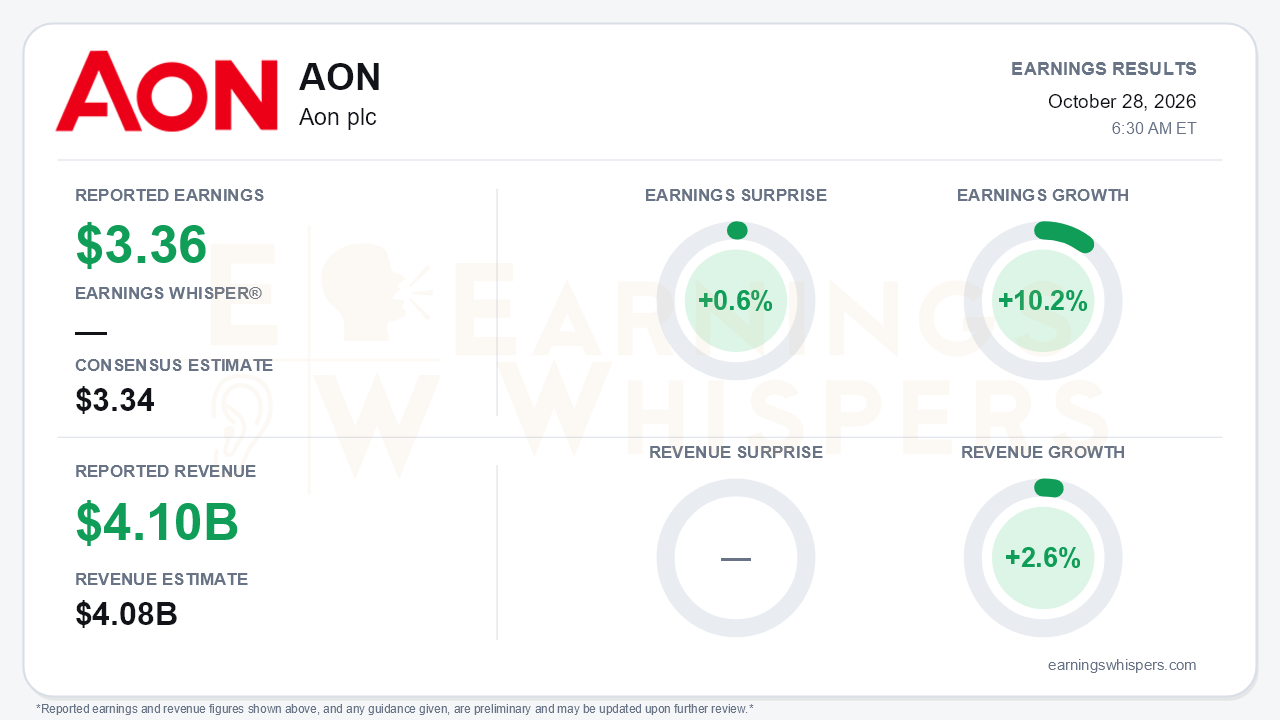Click the REVENUE ESTIMATE label
This screenshot has height=720, width=1280.
pyautogui.click(x=162, y=579)
